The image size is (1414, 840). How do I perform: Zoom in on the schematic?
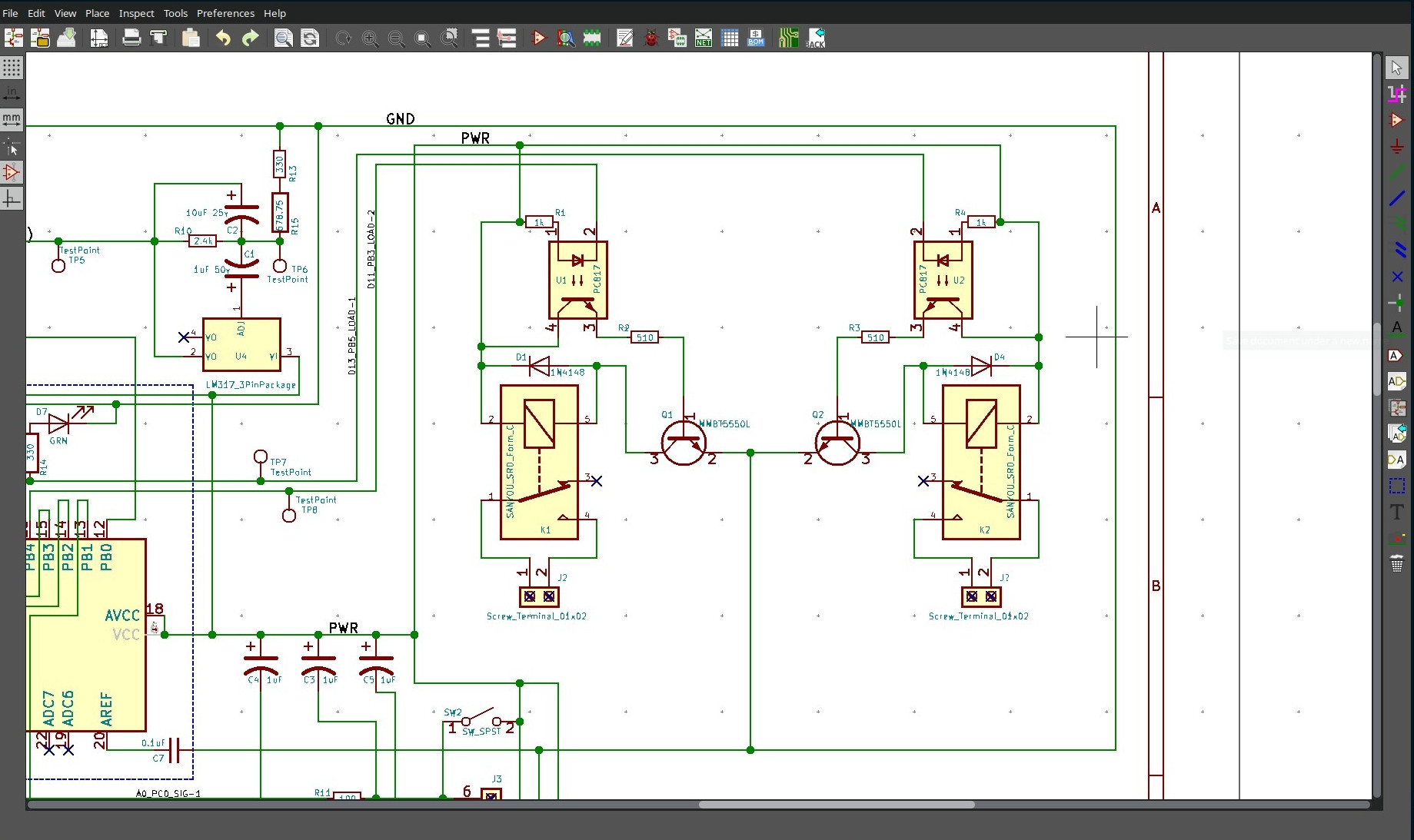click(x=370, y=38)
